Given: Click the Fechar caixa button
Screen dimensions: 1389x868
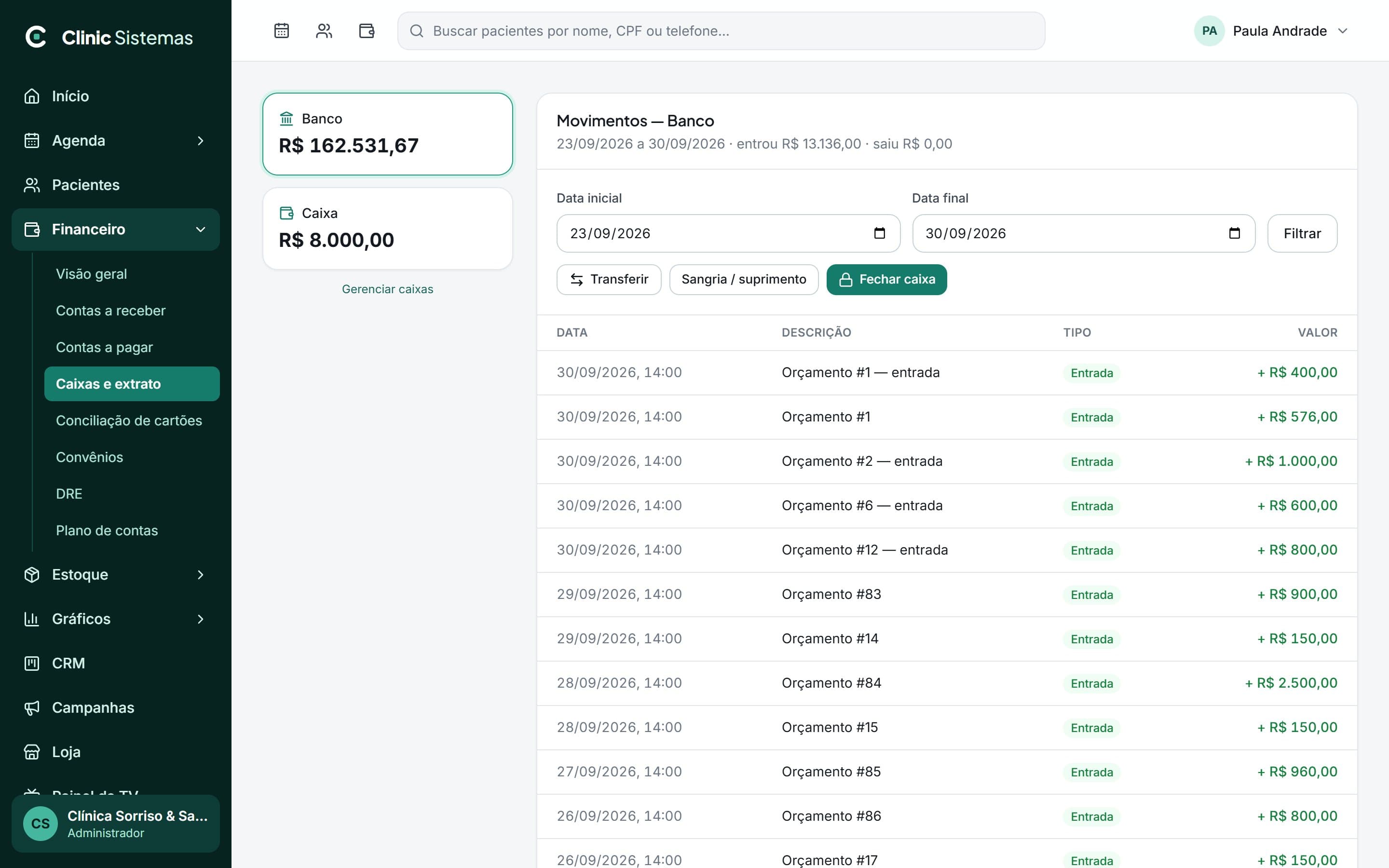Looking at the screenshot, I should 886,280.
